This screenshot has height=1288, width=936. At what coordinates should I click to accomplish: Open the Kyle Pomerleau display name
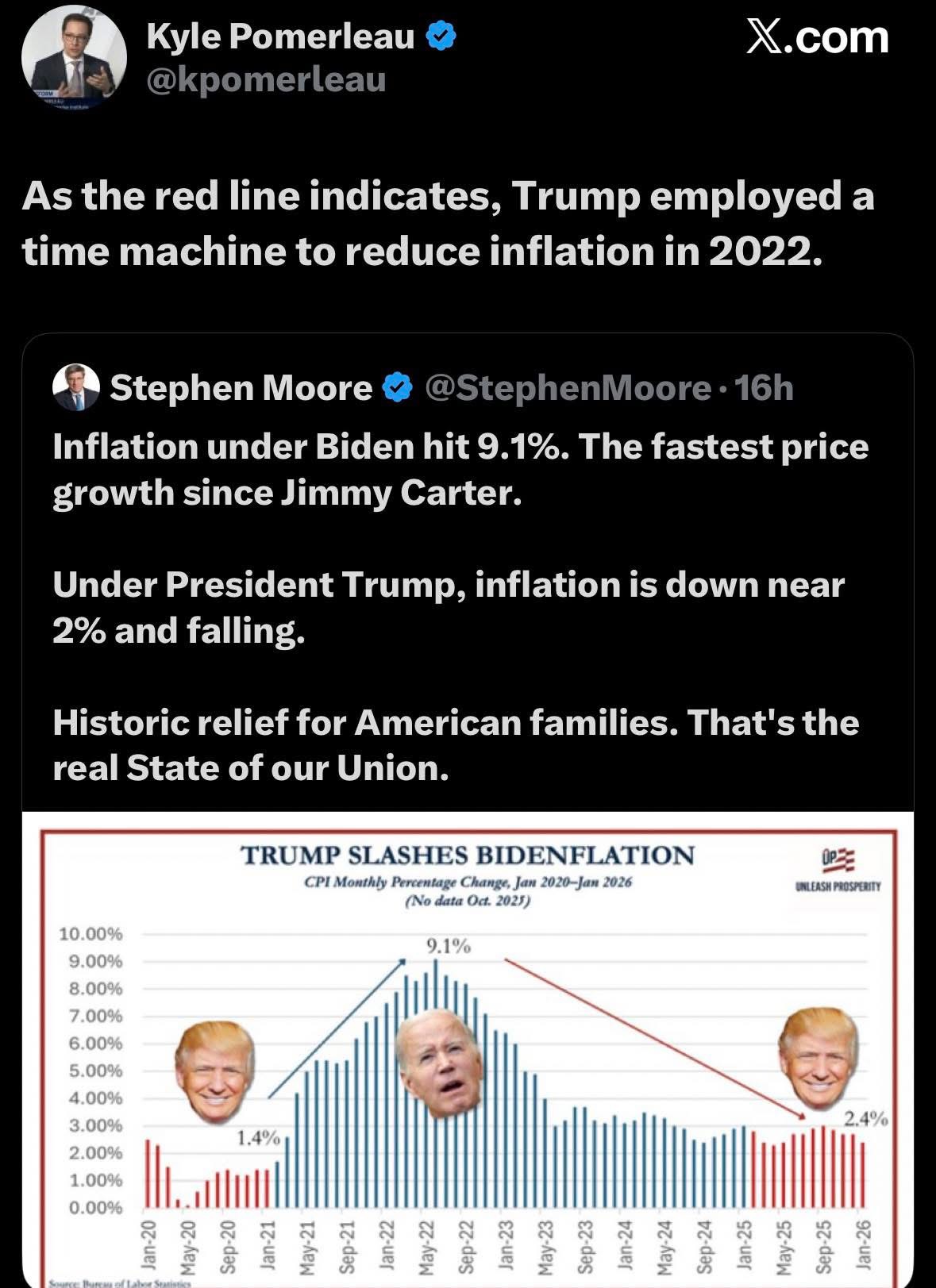(x=280, y=37)
